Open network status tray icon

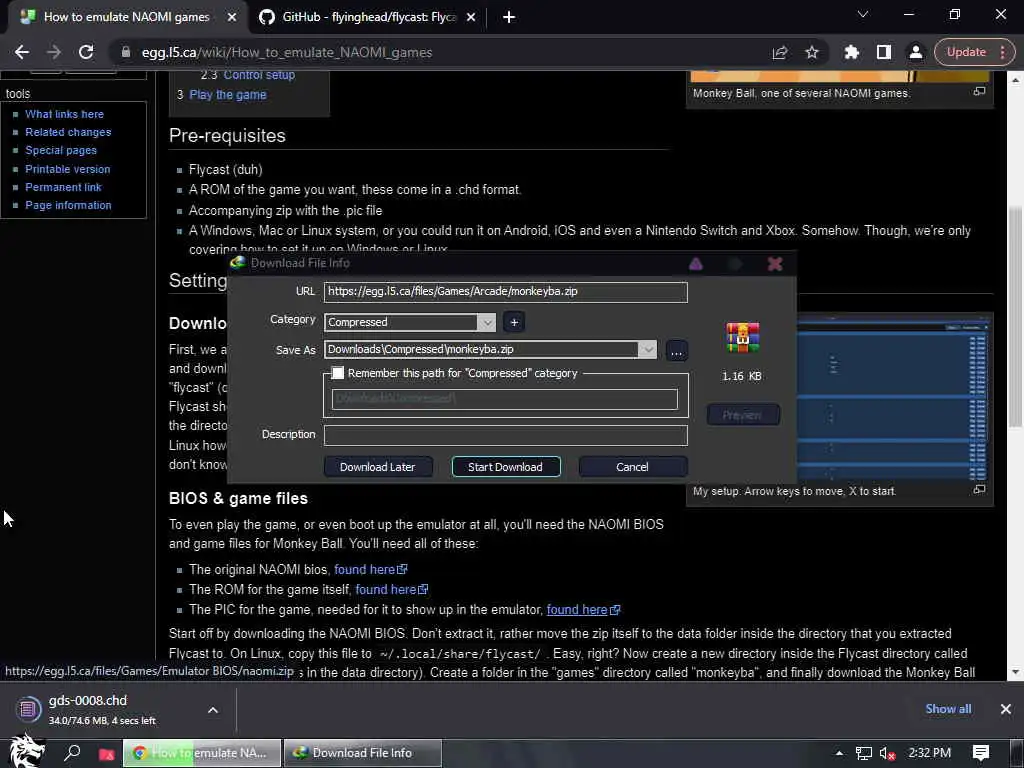[863, 754]
